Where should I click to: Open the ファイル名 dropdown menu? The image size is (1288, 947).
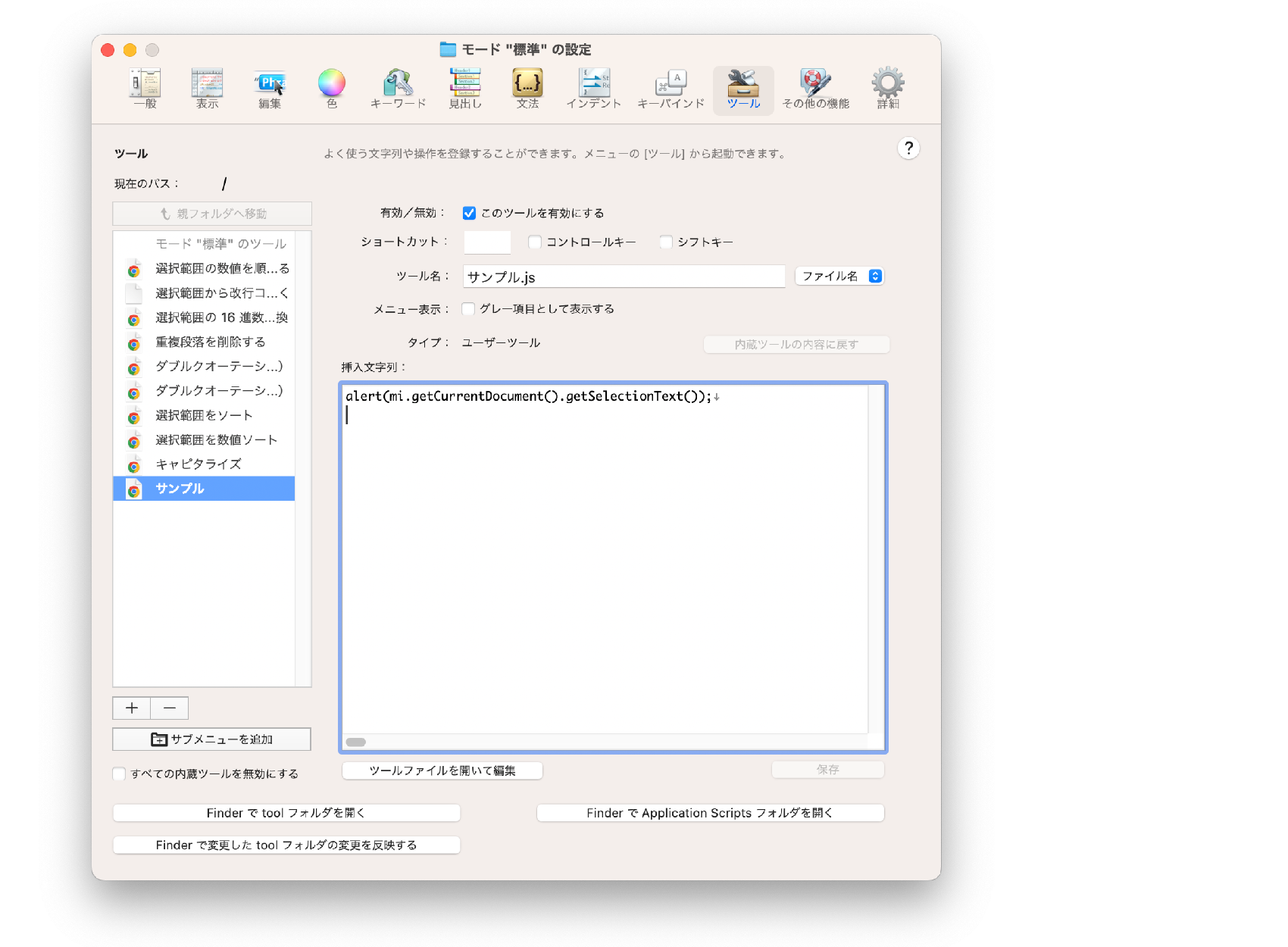[839, 277]
